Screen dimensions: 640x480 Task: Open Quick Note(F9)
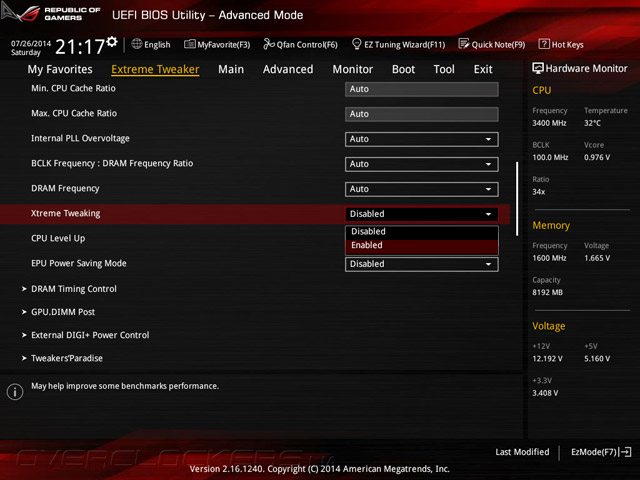pos(492,44)
